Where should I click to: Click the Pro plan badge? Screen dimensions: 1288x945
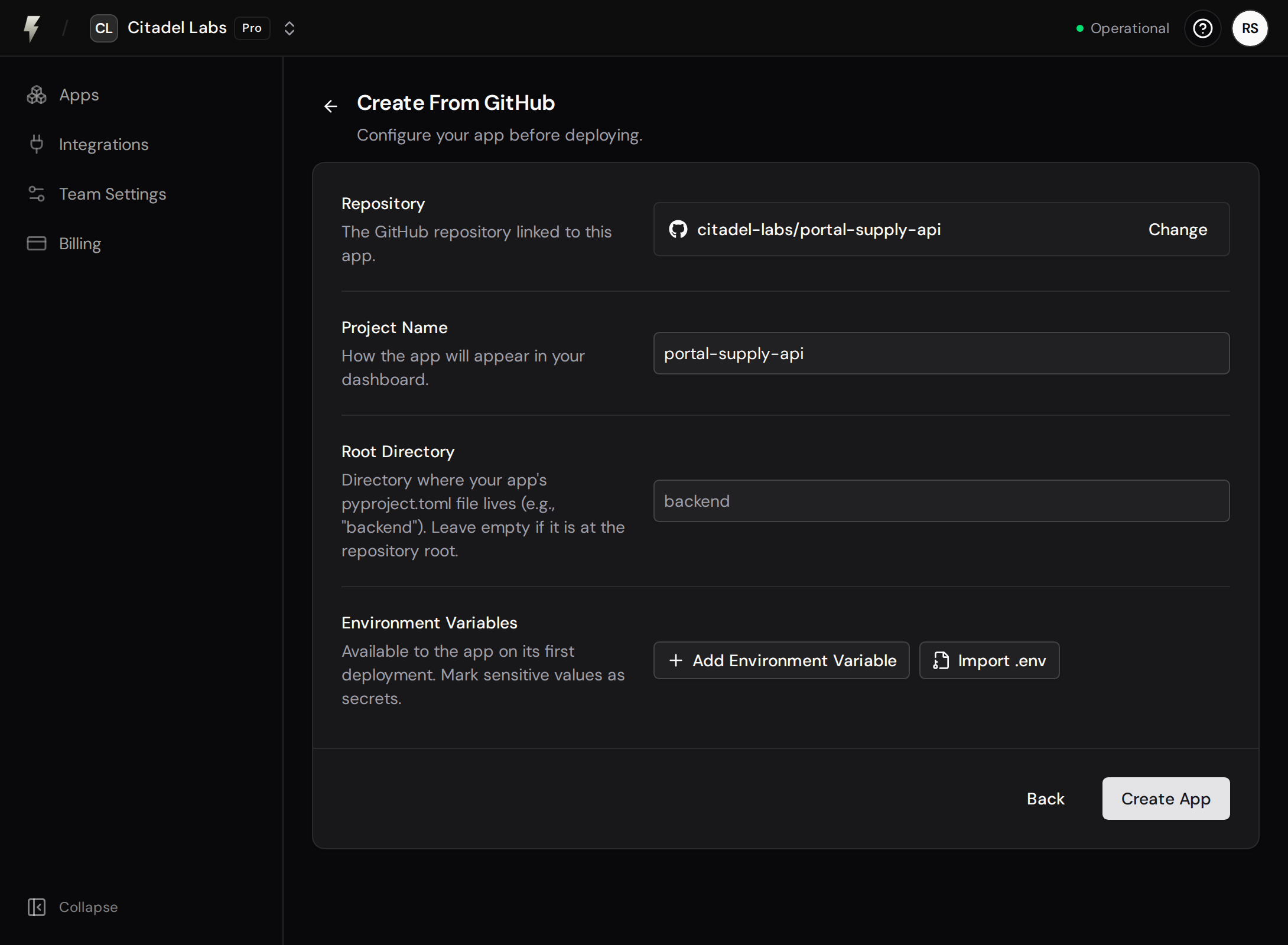coord(252,28)
